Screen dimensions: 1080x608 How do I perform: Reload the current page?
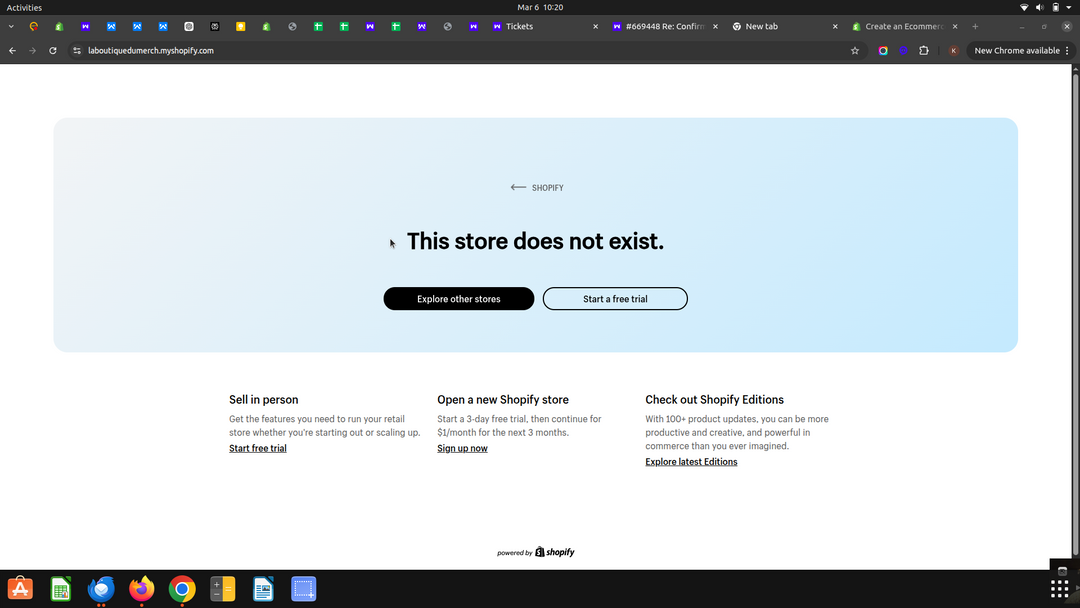click(52, 50)
